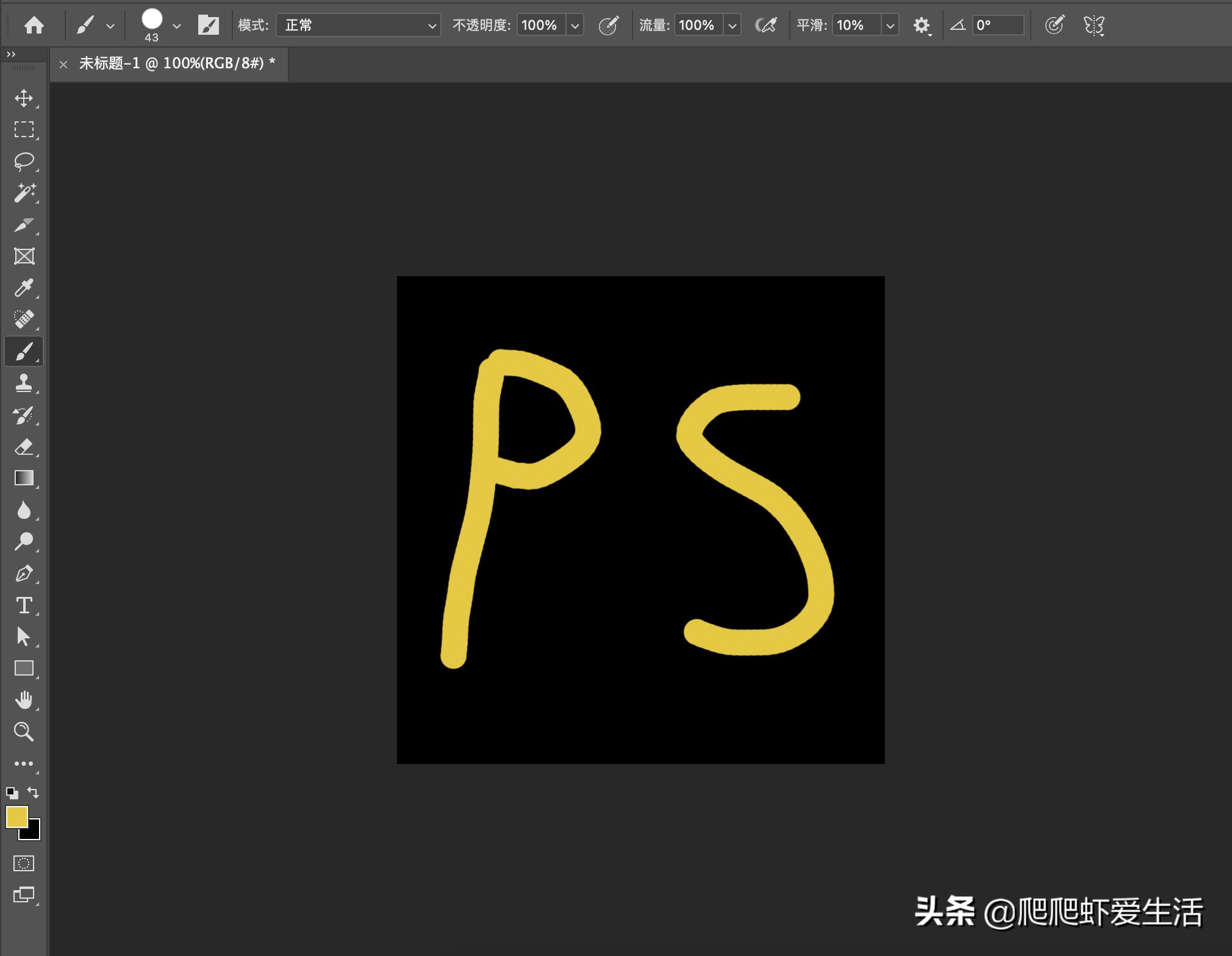Click the yellow foreground color swatch
Image resolution: width=1232 pixels, height=956 pixels.
[16, 817]
